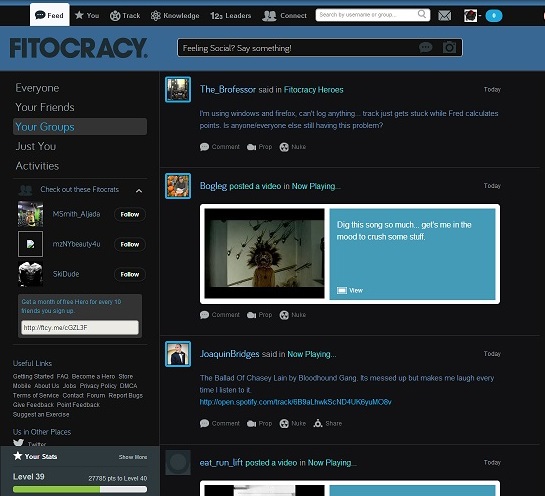Open the mail envelope icon in top bar
The height and width of the screenshot is (496, 545).
coord(445,16)
